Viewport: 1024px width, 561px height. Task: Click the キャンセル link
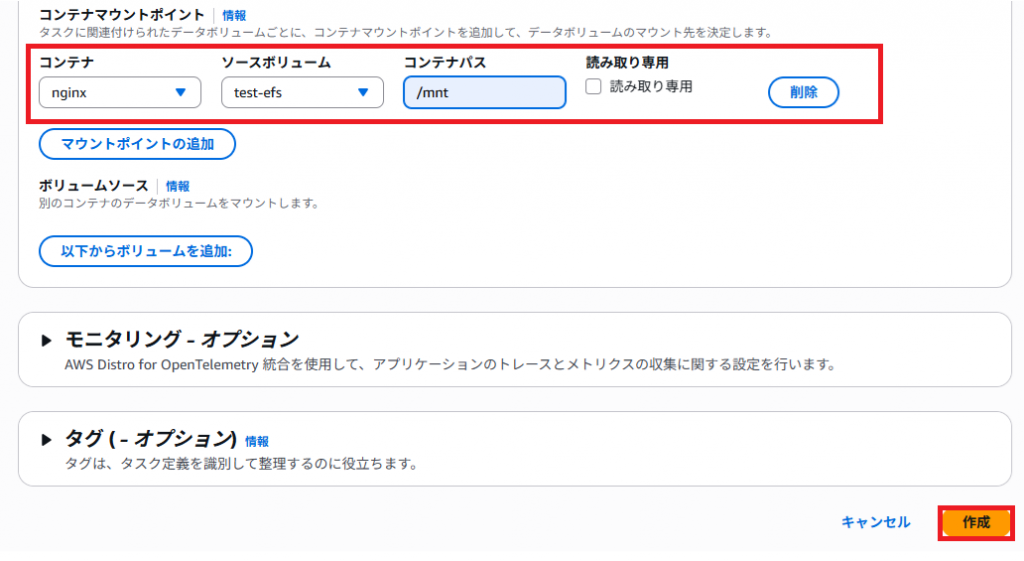pyautogui.click(x=875, y=522)
